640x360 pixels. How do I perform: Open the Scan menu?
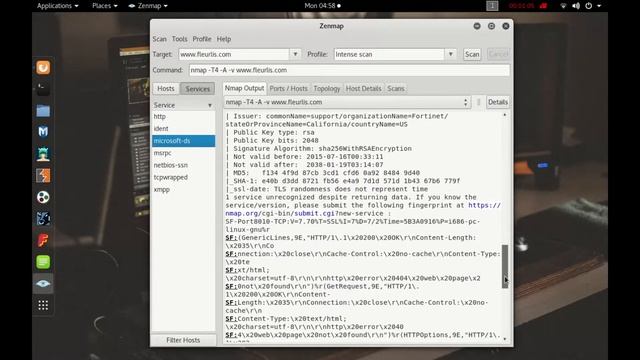160,39
